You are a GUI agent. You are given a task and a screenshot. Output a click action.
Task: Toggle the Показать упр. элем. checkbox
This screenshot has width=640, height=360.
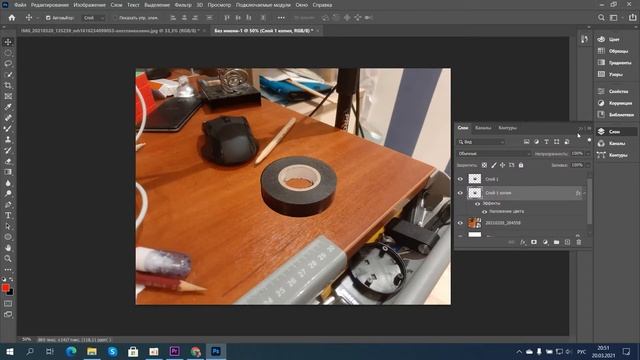pyautogui.click(x=115, y=18)
